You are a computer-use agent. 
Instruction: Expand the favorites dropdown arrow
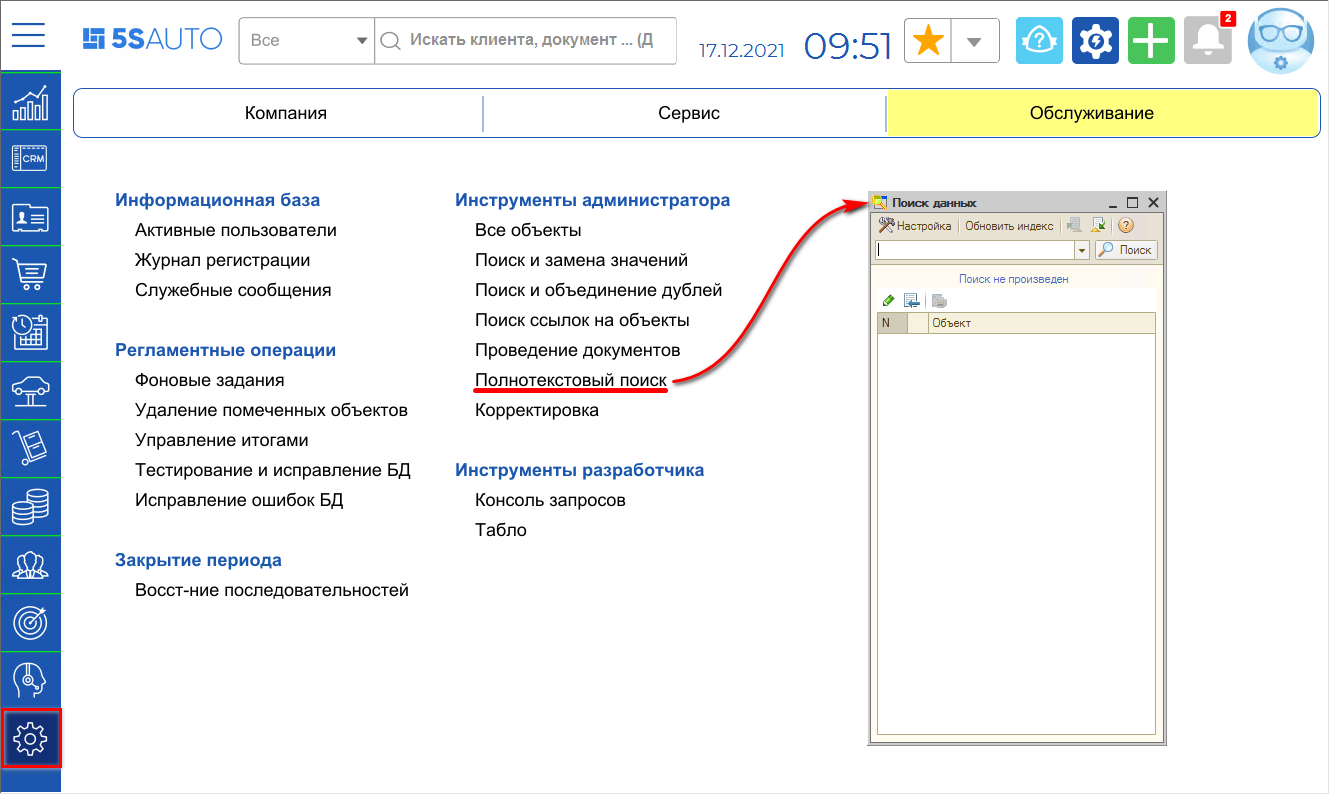click(975, 41)
